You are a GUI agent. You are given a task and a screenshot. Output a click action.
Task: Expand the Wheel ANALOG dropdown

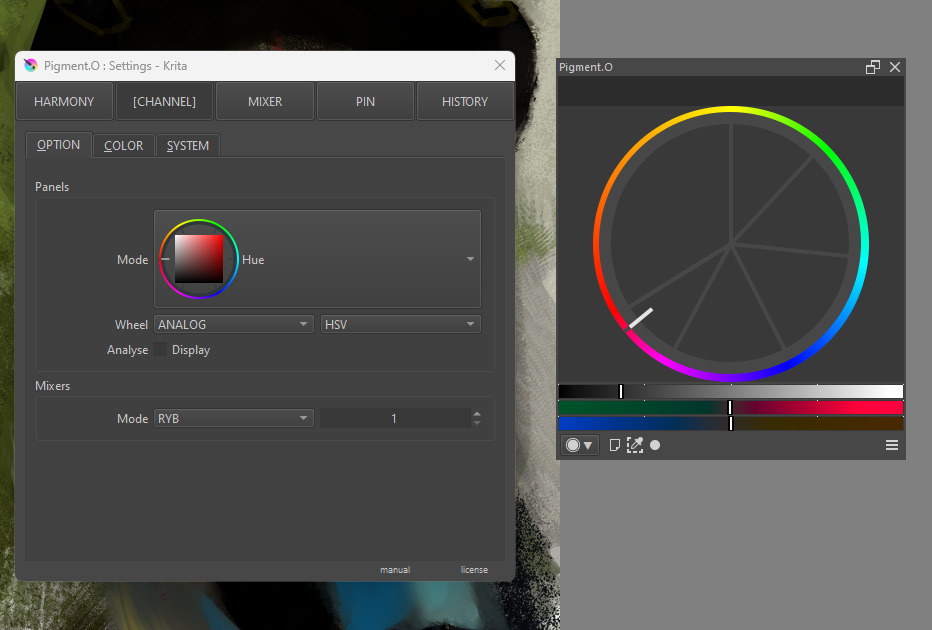(x=233, y=324)
